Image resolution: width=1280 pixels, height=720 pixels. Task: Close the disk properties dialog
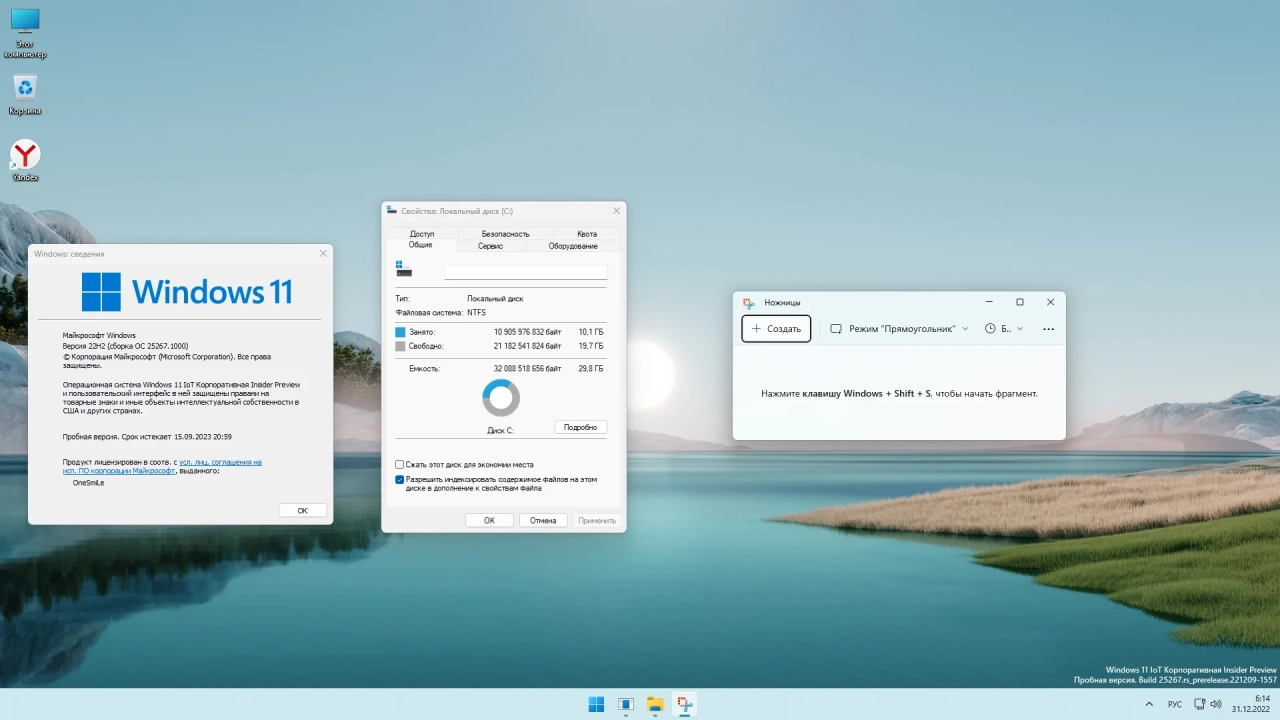point(617,211)
